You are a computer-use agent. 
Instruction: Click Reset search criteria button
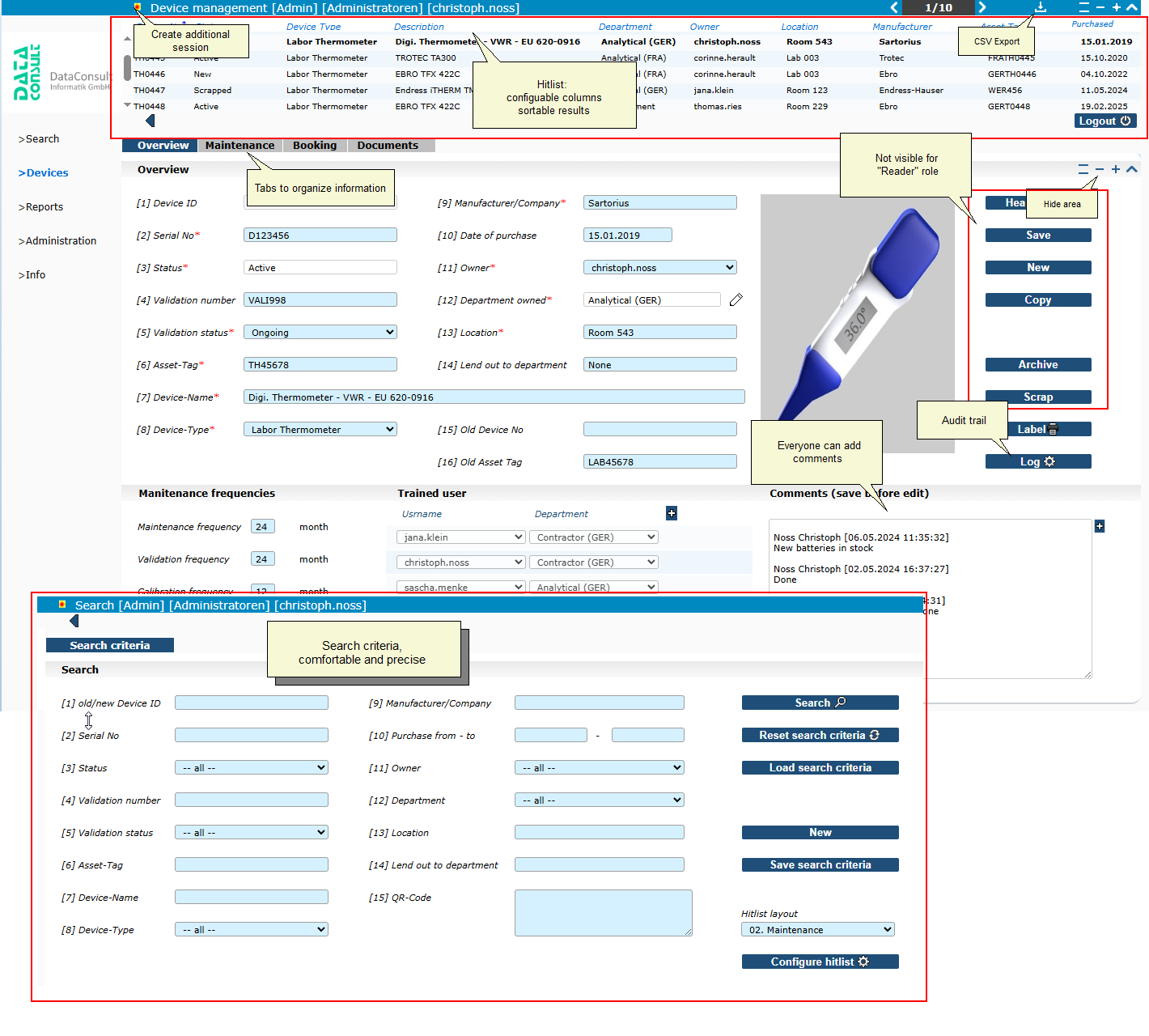[820, 735]
